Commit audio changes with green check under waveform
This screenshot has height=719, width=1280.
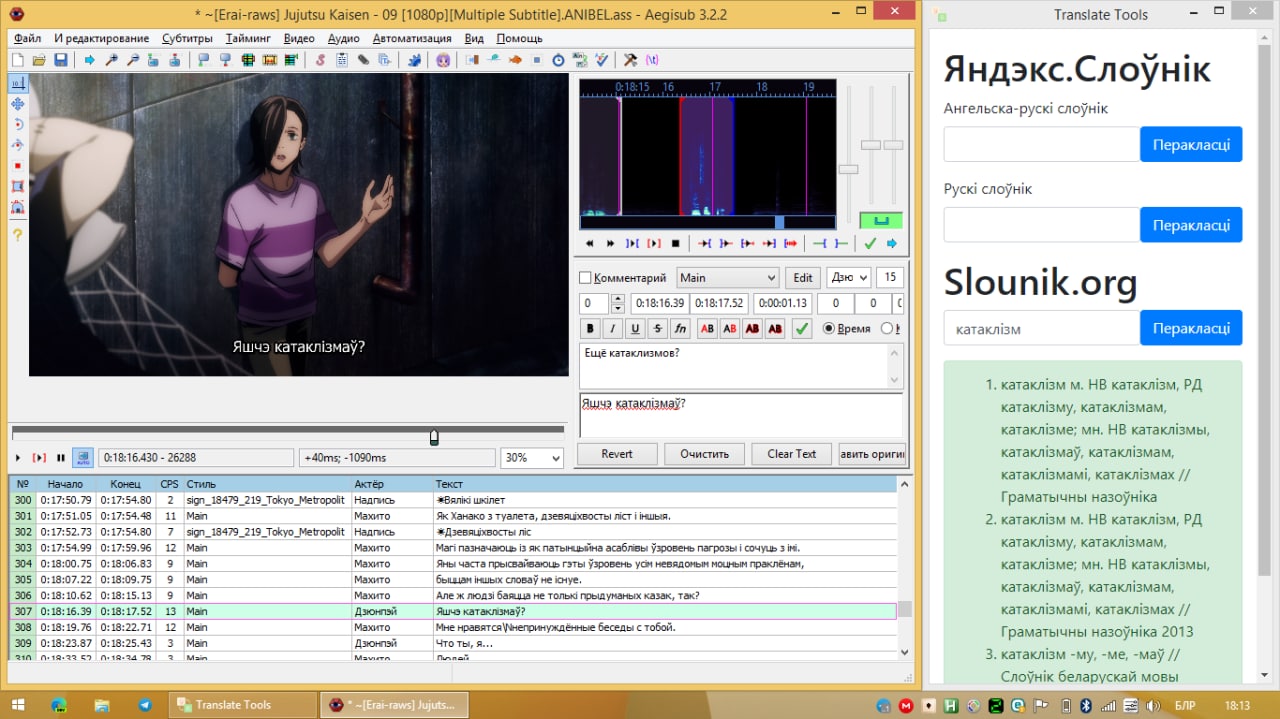[x=870, y=243]
